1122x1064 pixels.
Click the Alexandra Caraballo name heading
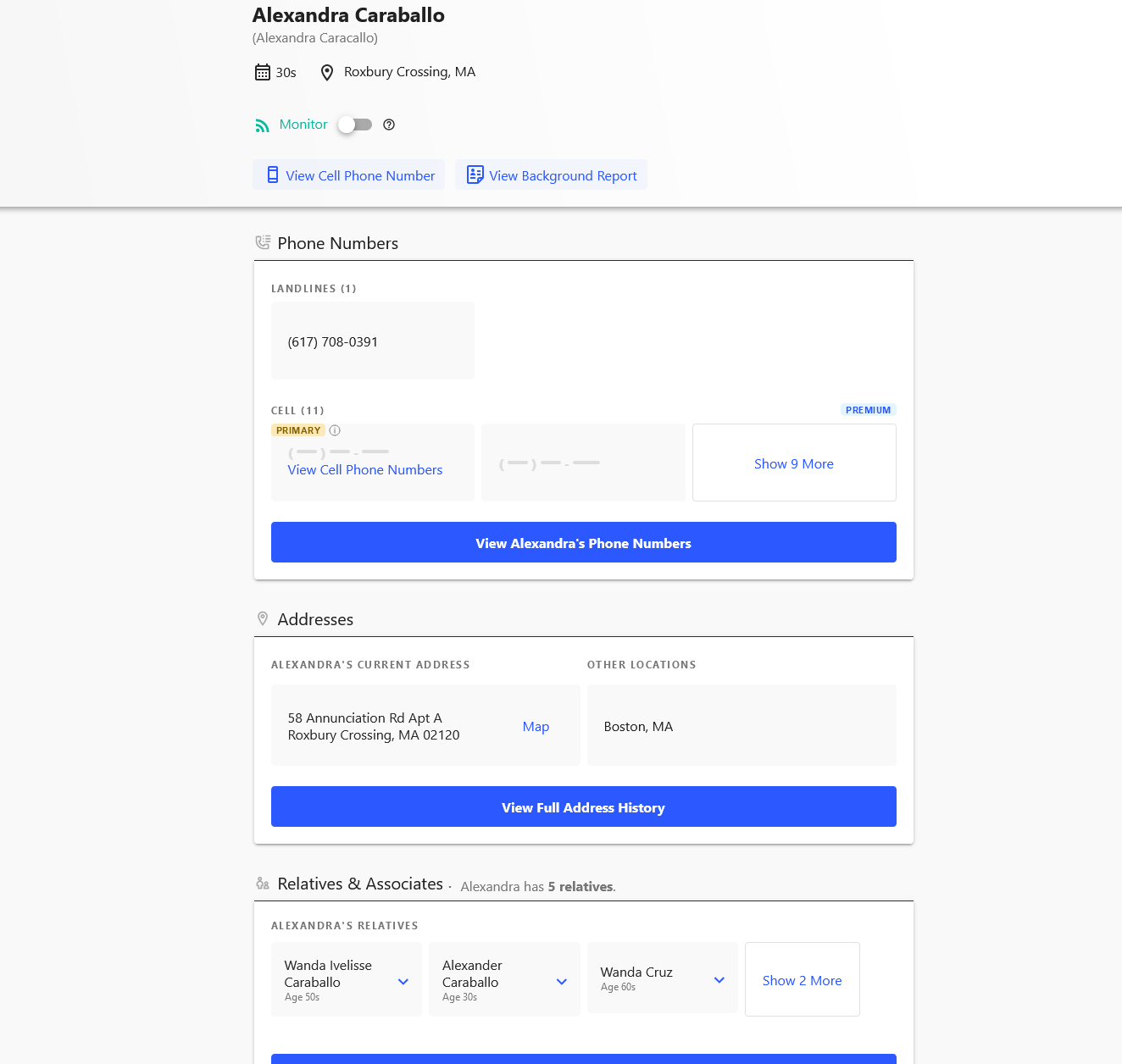point(348,15)
